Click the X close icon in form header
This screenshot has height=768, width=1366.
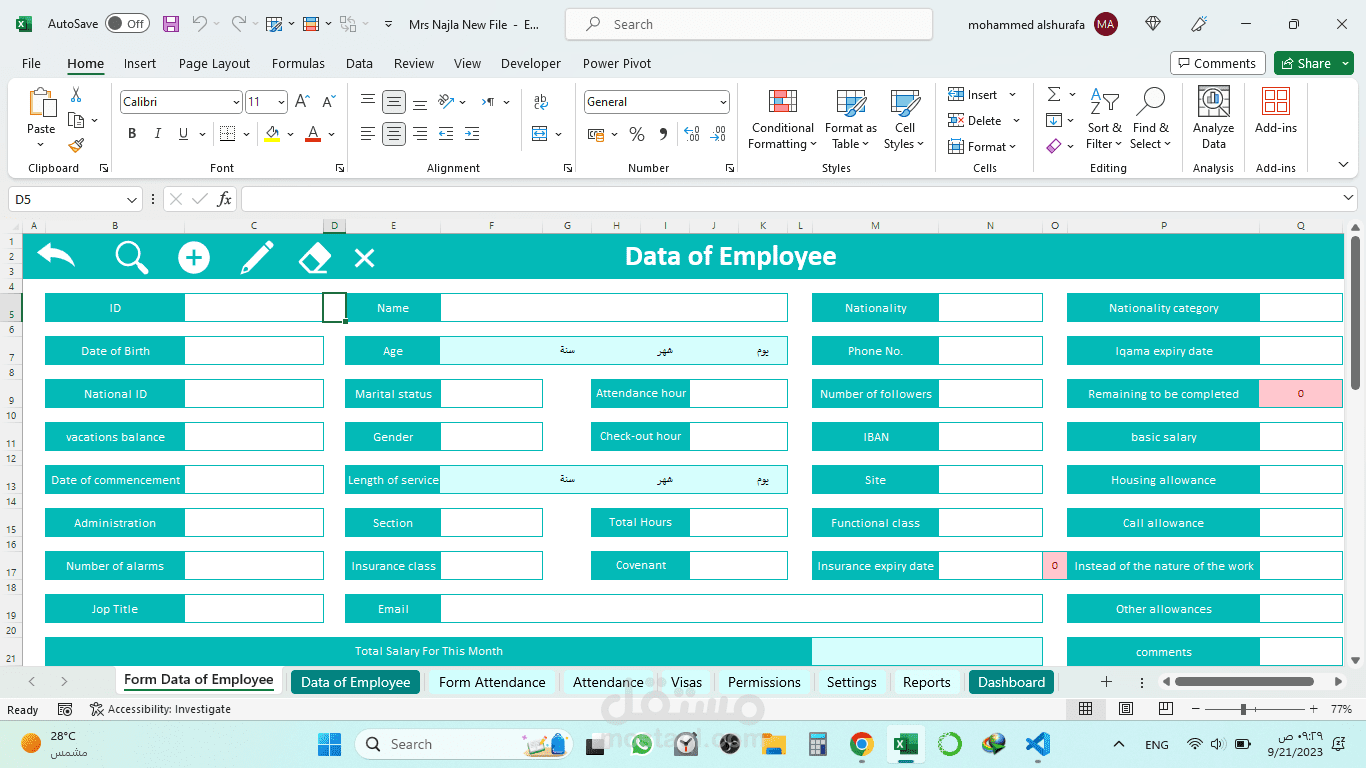[x=364, y=258]
